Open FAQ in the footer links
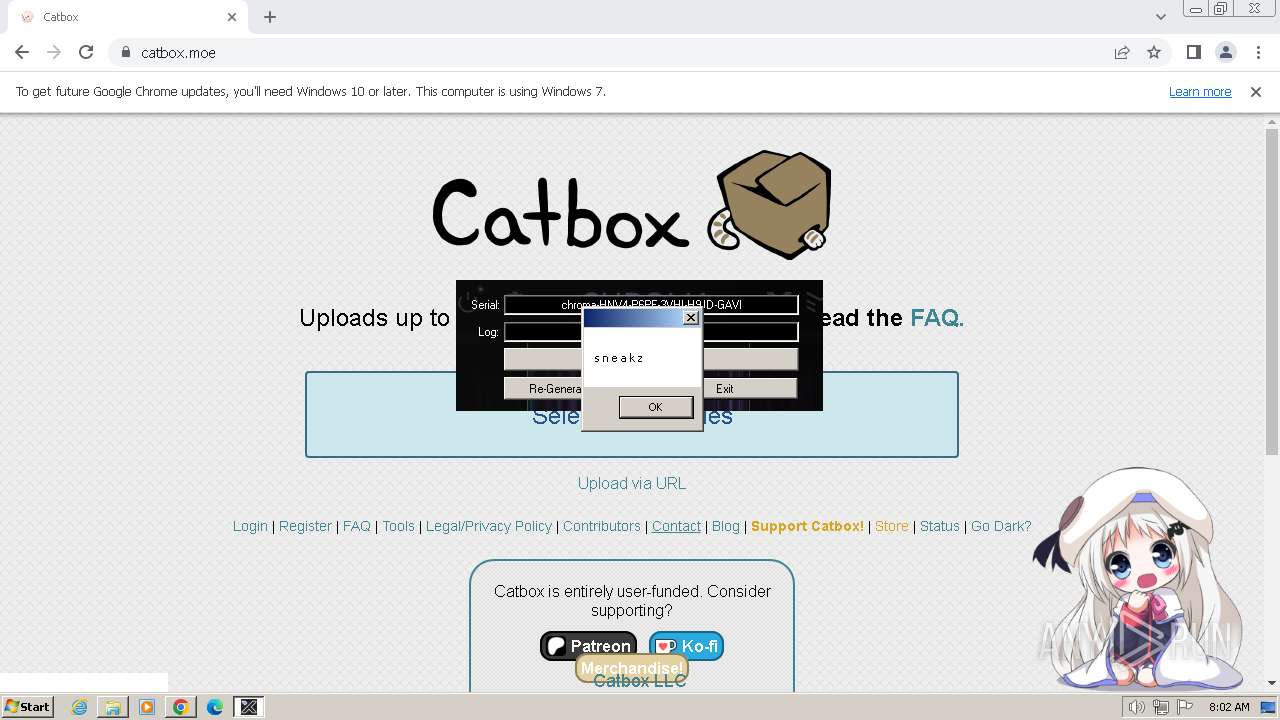The height and width of the screenshot is (720, 1280). 357,526
